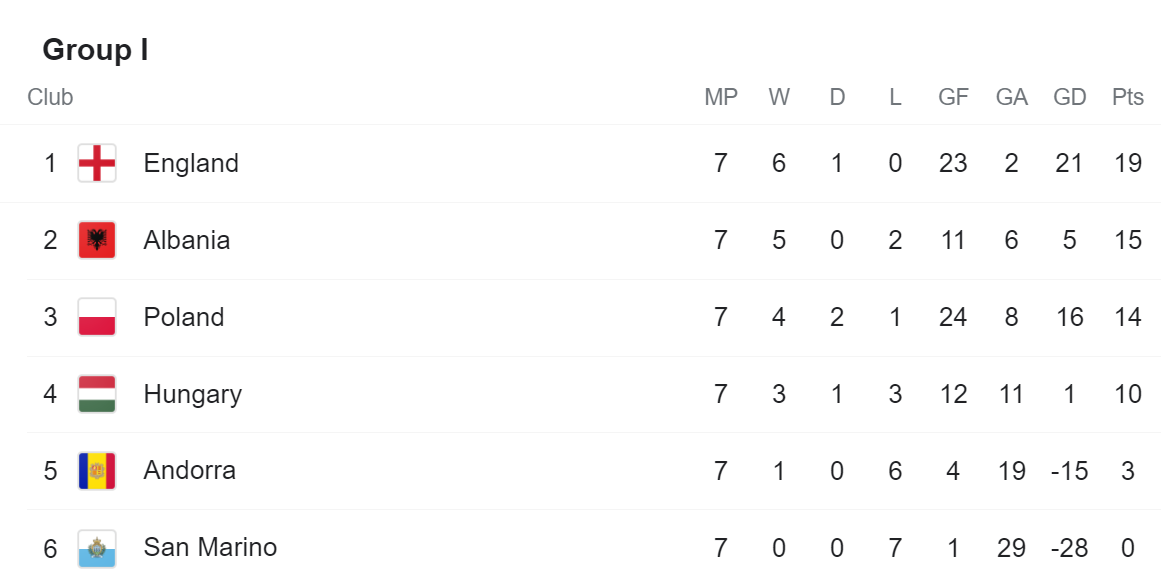Click the San Marino flag icon

click(x=97, y=548)
